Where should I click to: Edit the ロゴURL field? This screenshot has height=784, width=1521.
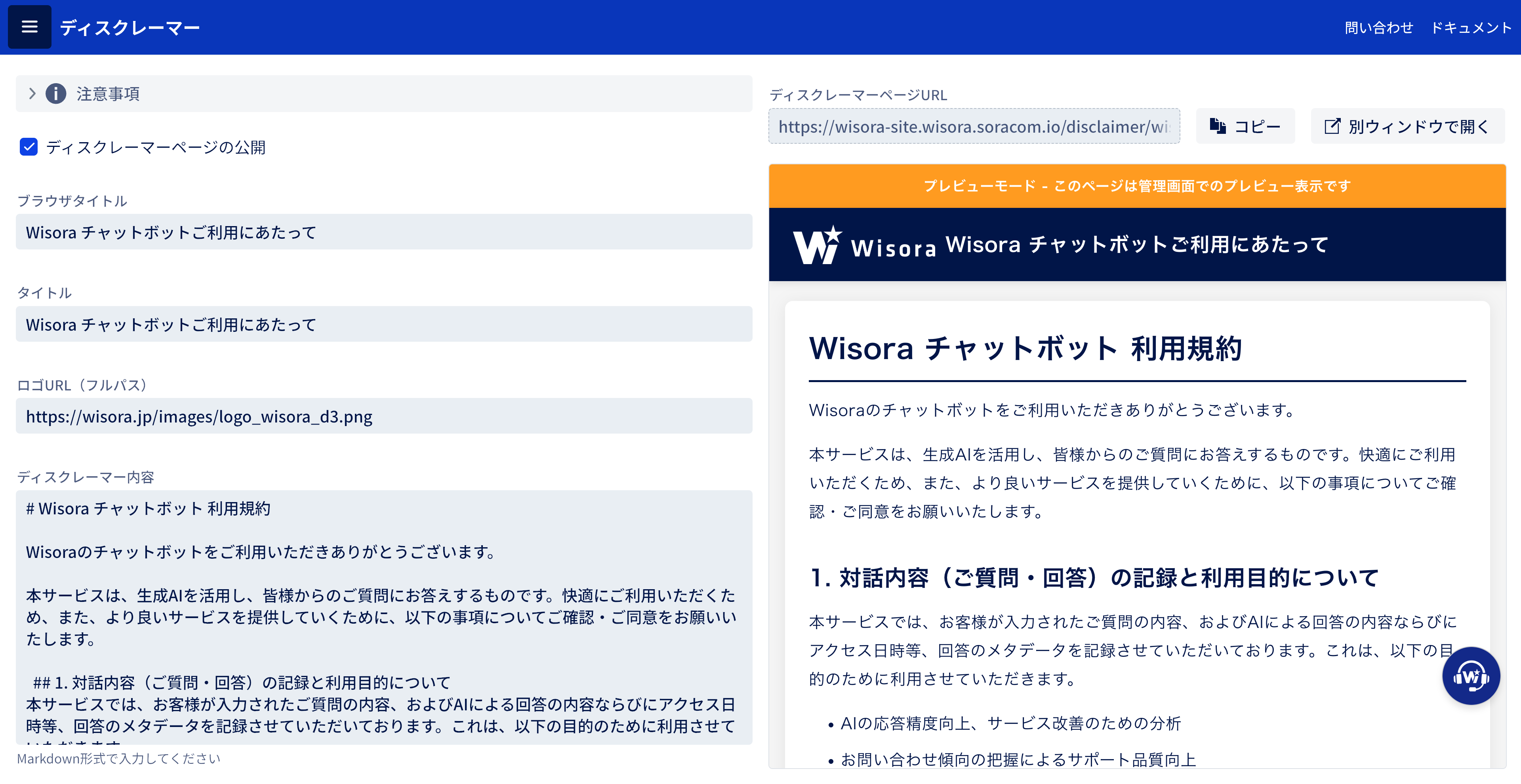click(384, 416)
